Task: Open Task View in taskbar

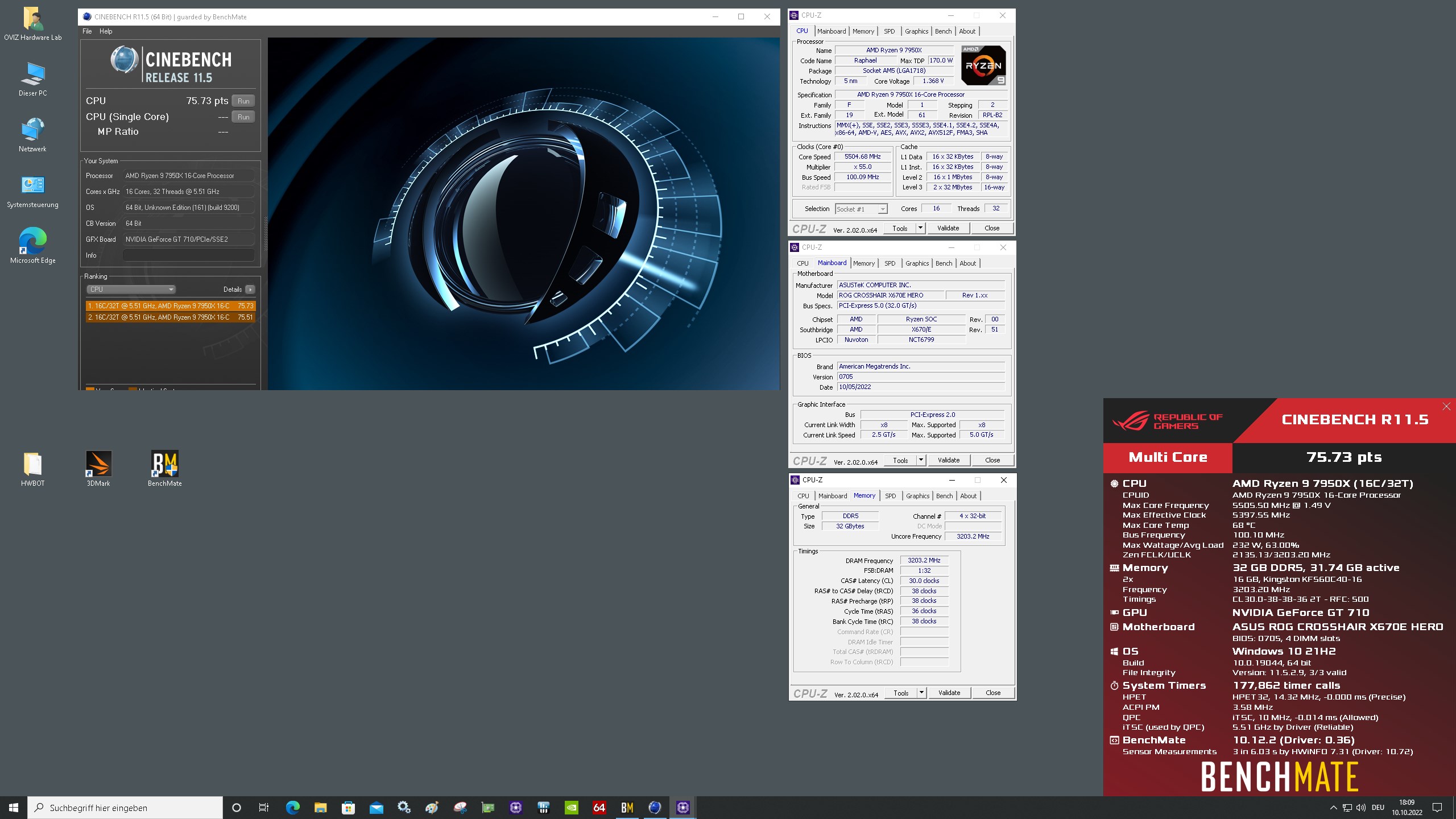Action: [264, 808]
